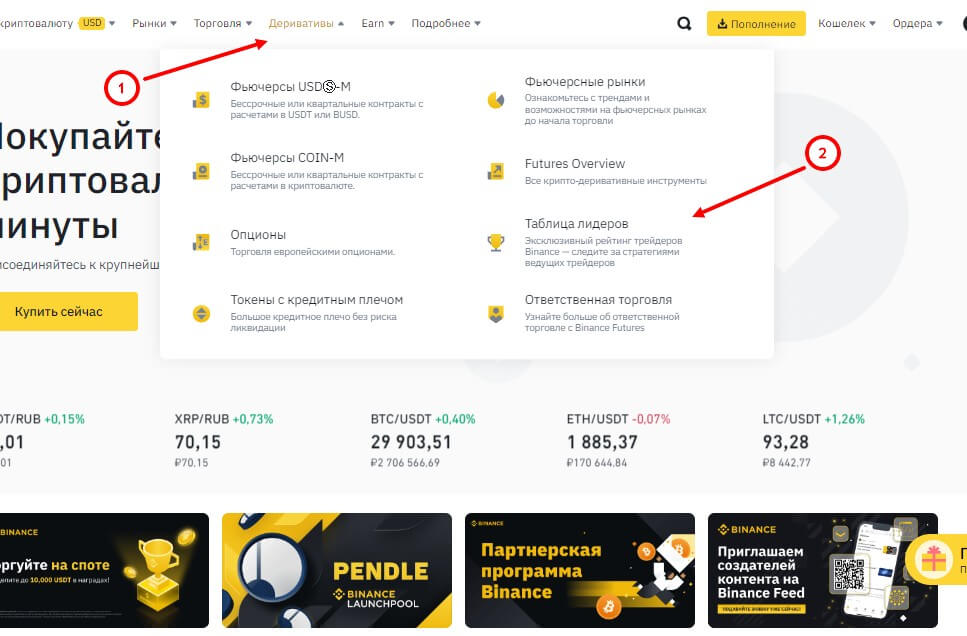The height and width of the screenshot is (636, 967).
Task: Click the USDⓈ-M futures dollar icon
Action: click(201, 100)
